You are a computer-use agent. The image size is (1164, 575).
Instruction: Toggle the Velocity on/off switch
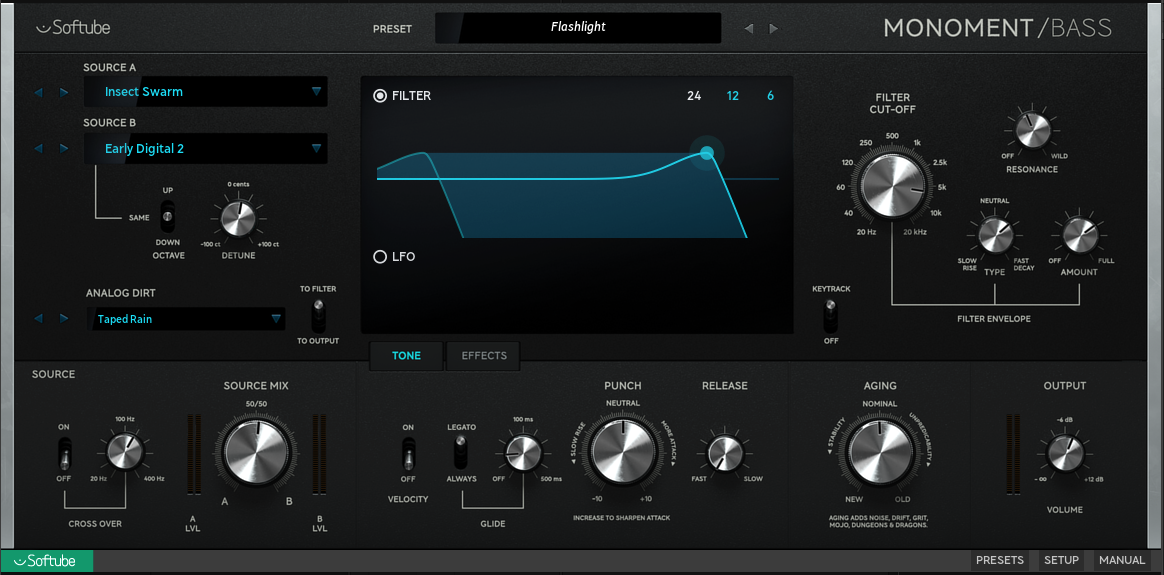[x=408, y=456]
